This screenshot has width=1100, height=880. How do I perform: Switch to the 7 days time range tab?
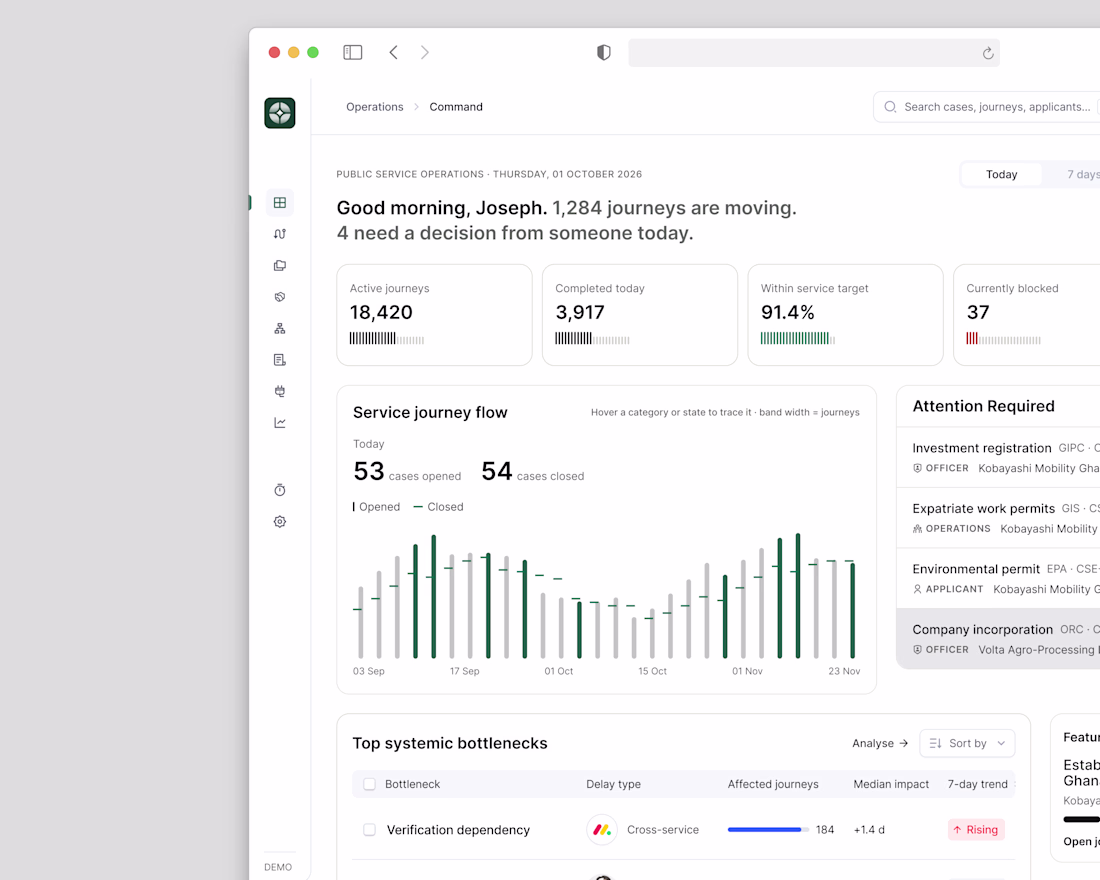[1082, 174]
